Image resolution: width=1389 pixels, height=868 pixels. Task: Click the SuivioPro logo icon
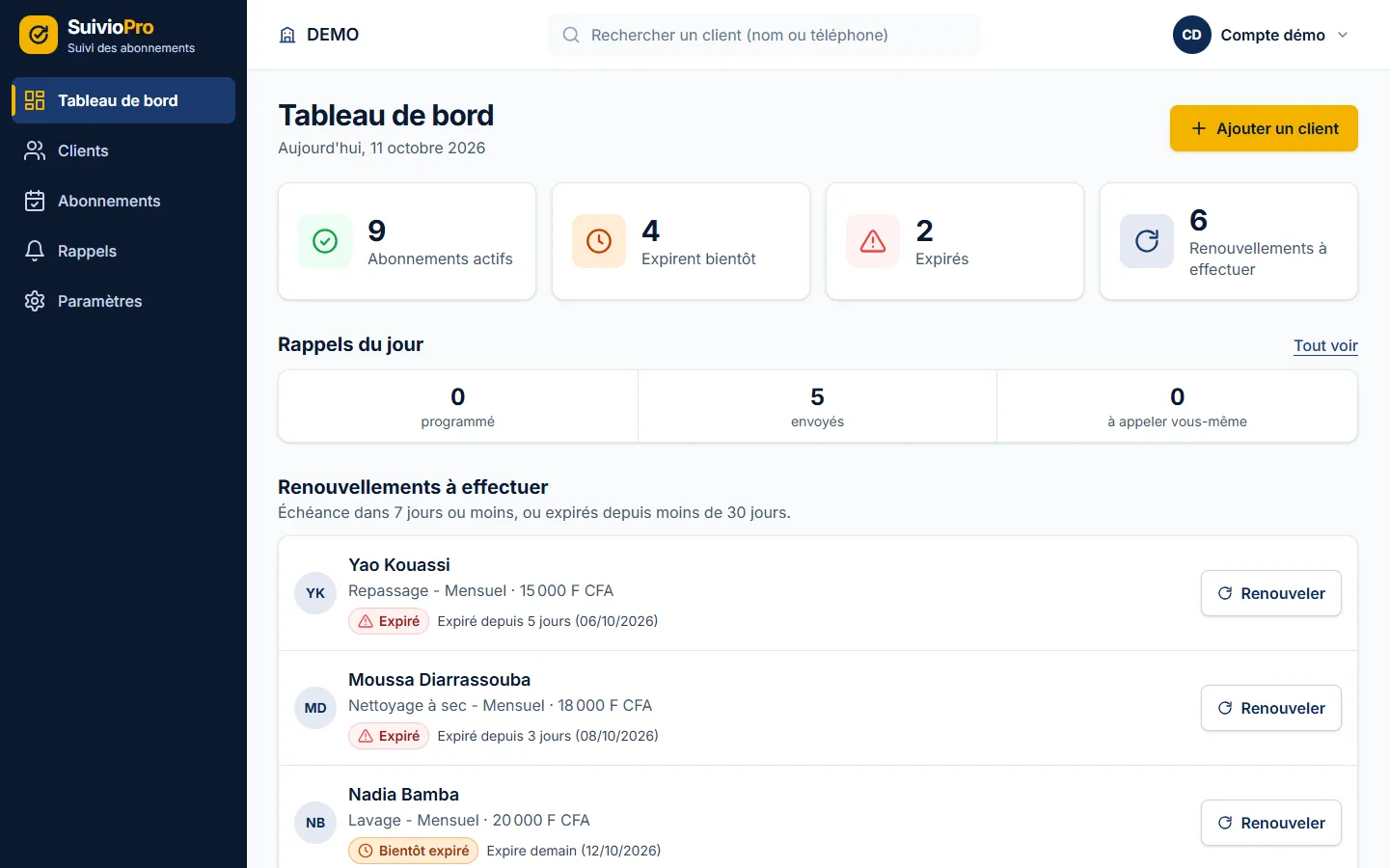coord(39,35)
